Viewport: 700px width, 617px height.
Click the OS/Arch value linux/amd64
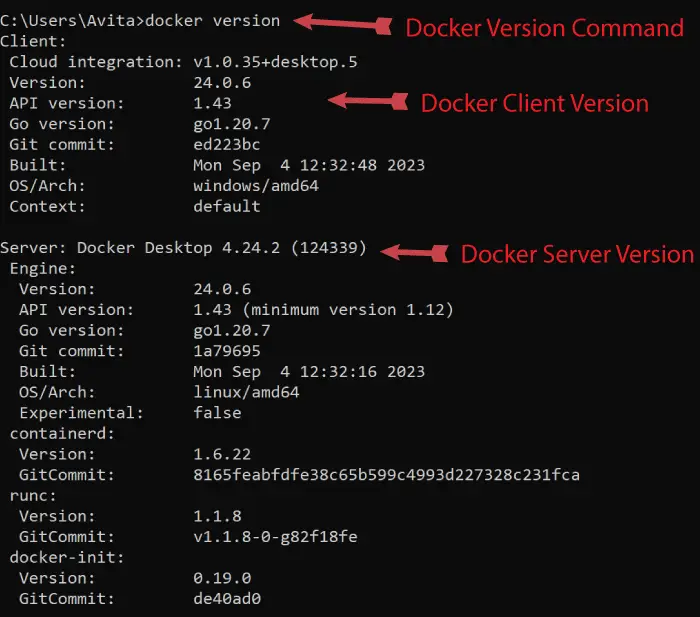pyautogui.click(x=246, y=392)
